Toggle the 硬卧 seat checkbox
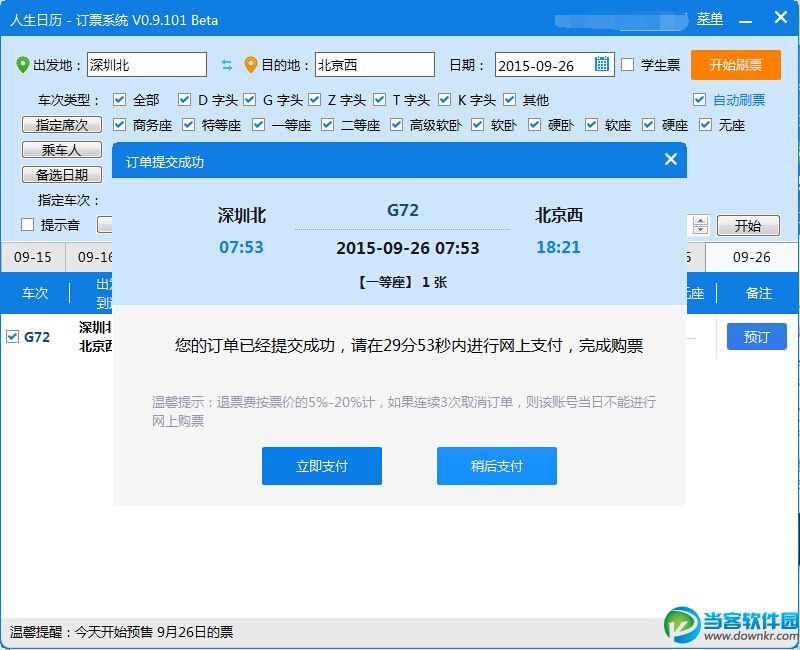 534,124
